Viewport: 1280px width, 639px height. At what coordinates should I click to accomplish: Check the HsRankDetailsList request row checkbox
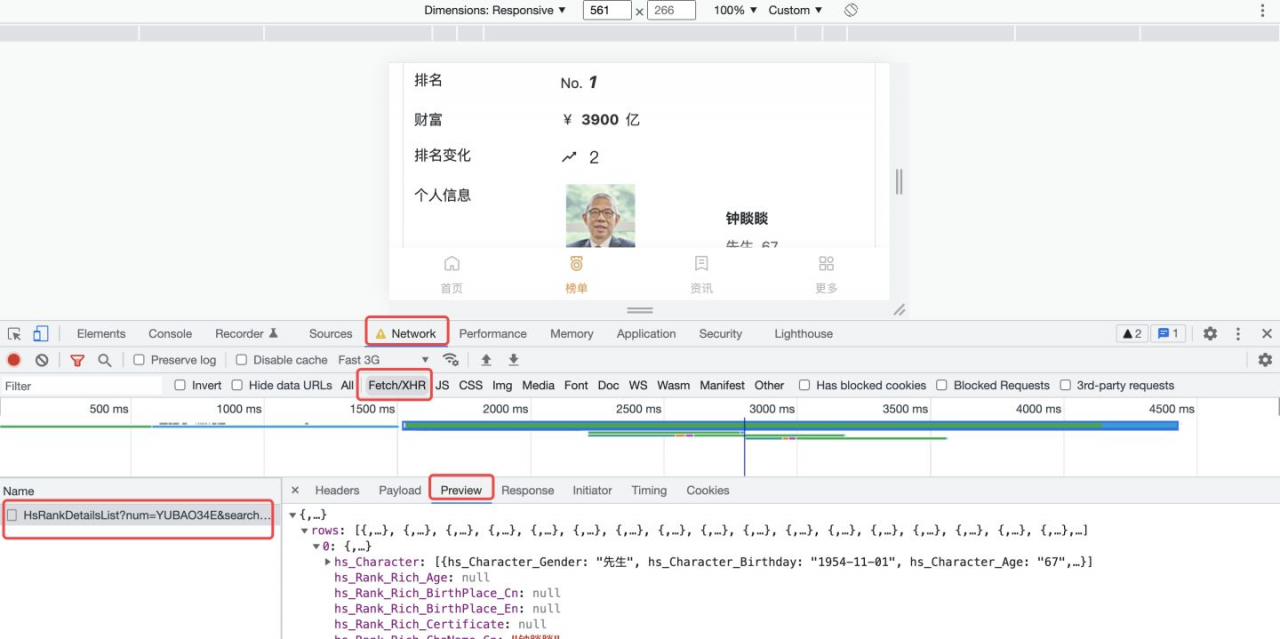(12, 515)
